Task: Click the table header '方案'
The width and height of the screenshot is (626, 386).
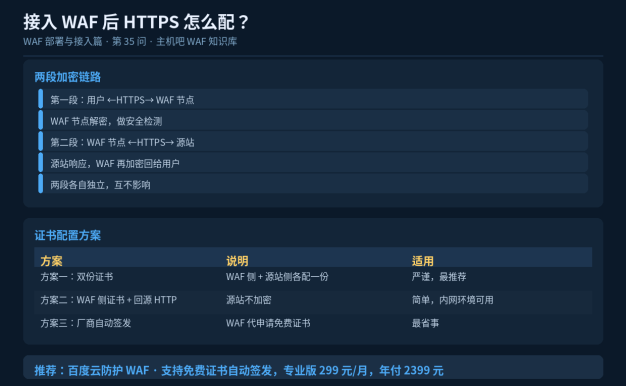Action: pos(52,261)
